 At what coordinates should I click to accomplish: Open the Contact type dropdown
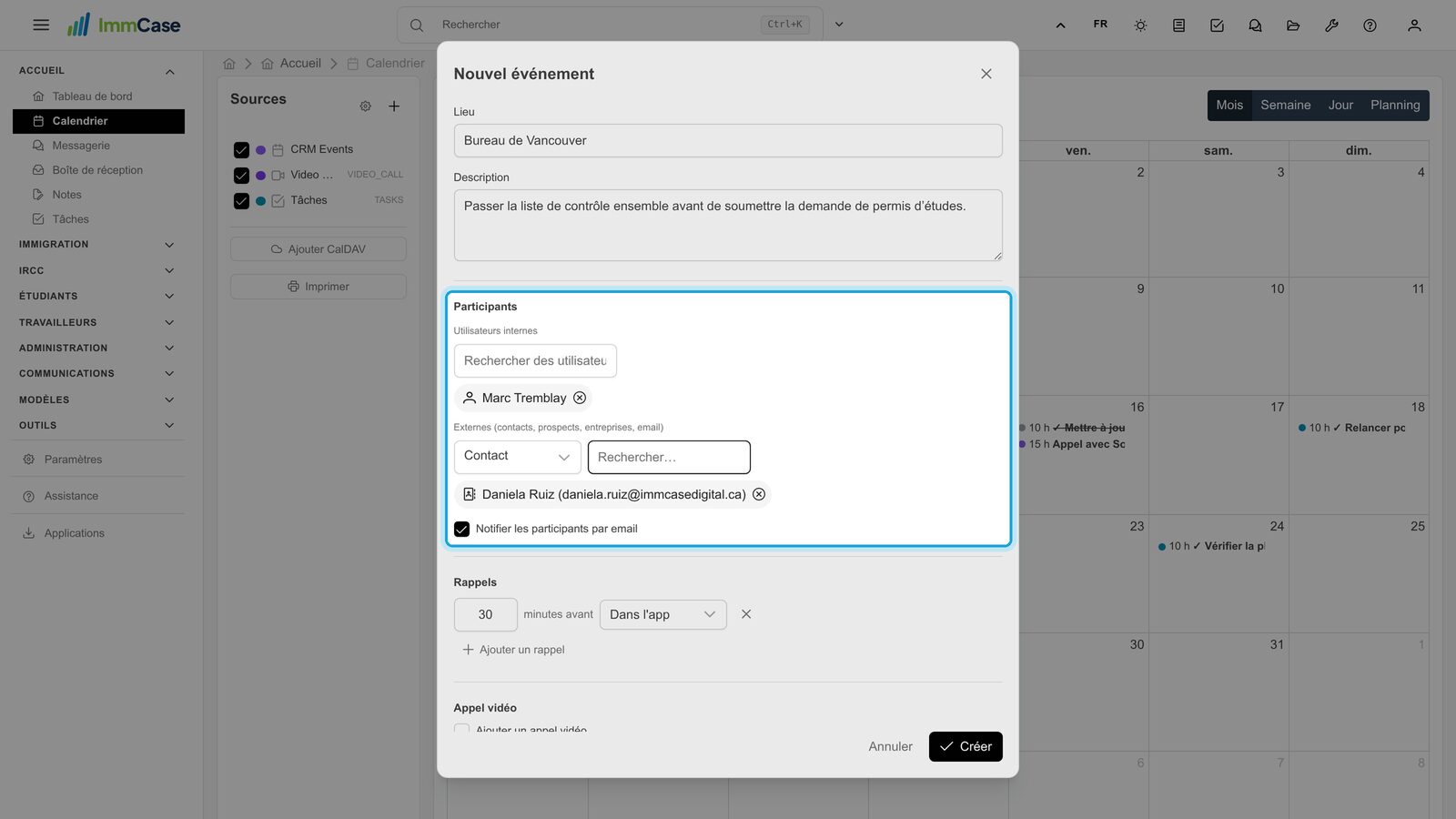pyautogui.click(x=517, y=457)
